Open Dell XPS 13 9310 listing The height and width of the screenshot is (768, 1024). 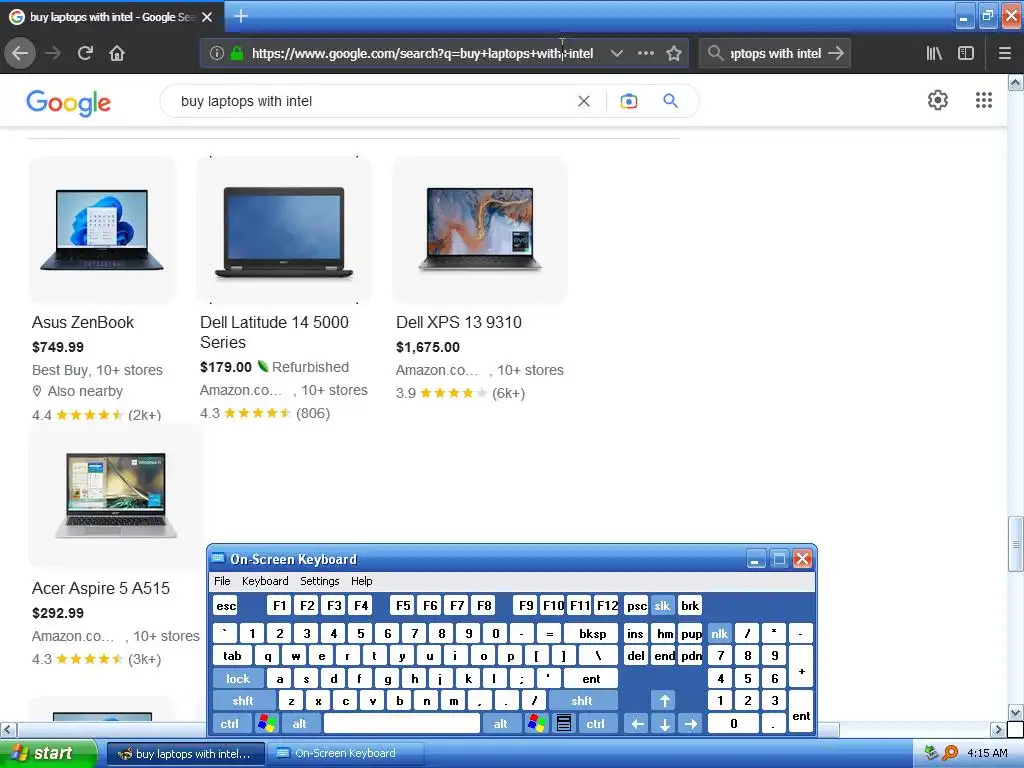click(458, 322)
